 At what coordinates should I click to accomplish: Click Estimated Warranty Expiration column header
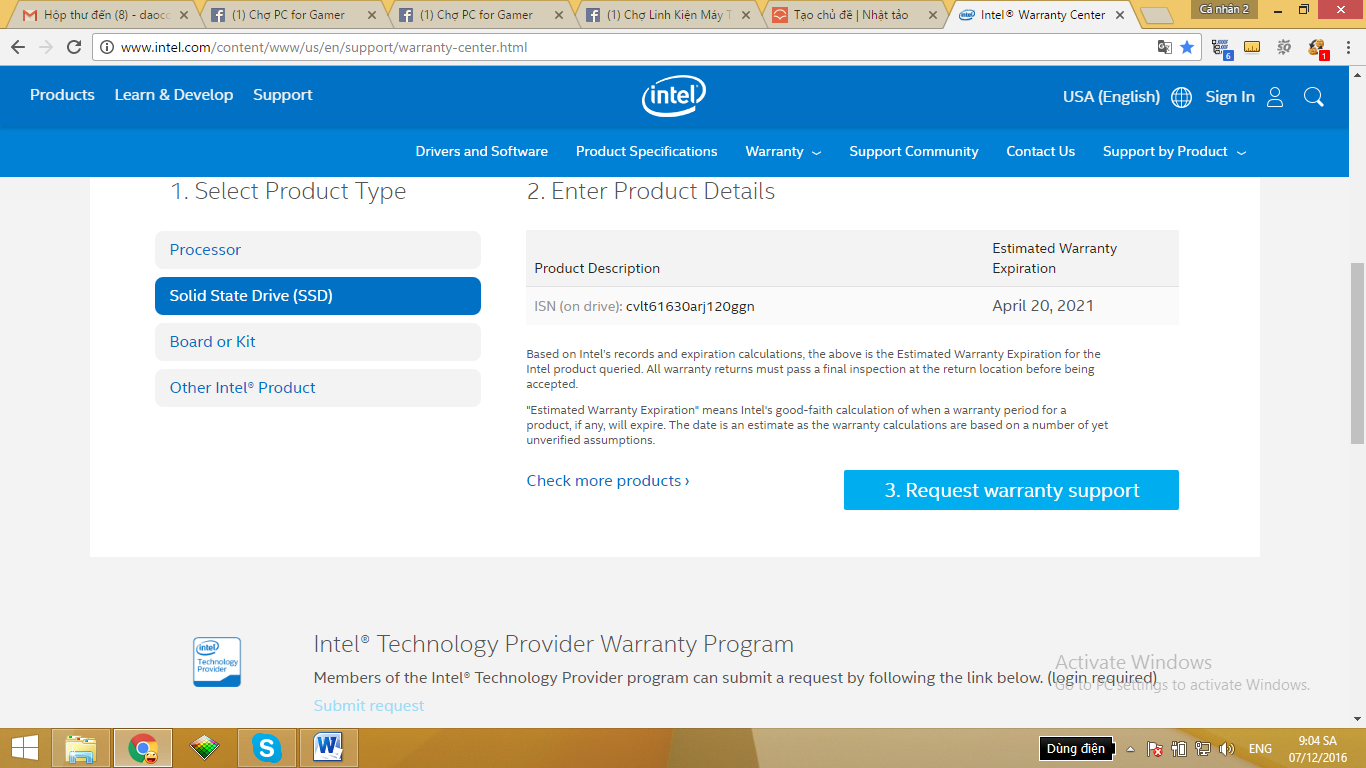click(1054, 258)
